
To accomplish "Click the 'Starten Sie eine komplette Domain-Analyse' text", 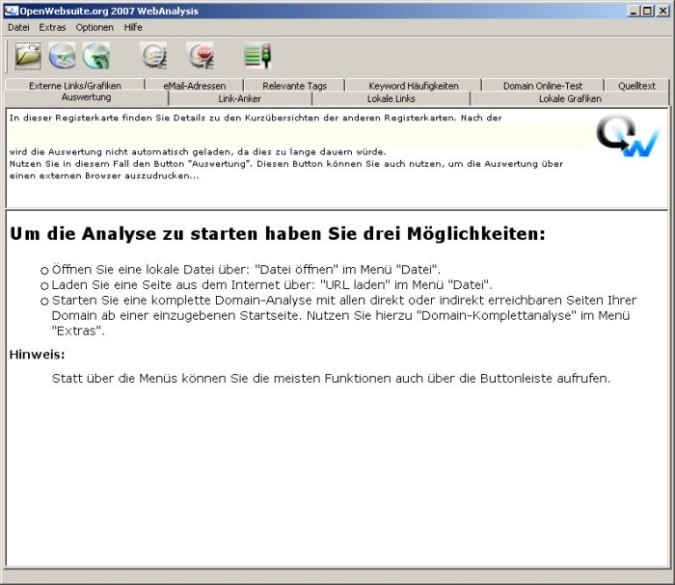I will (344, 316).
